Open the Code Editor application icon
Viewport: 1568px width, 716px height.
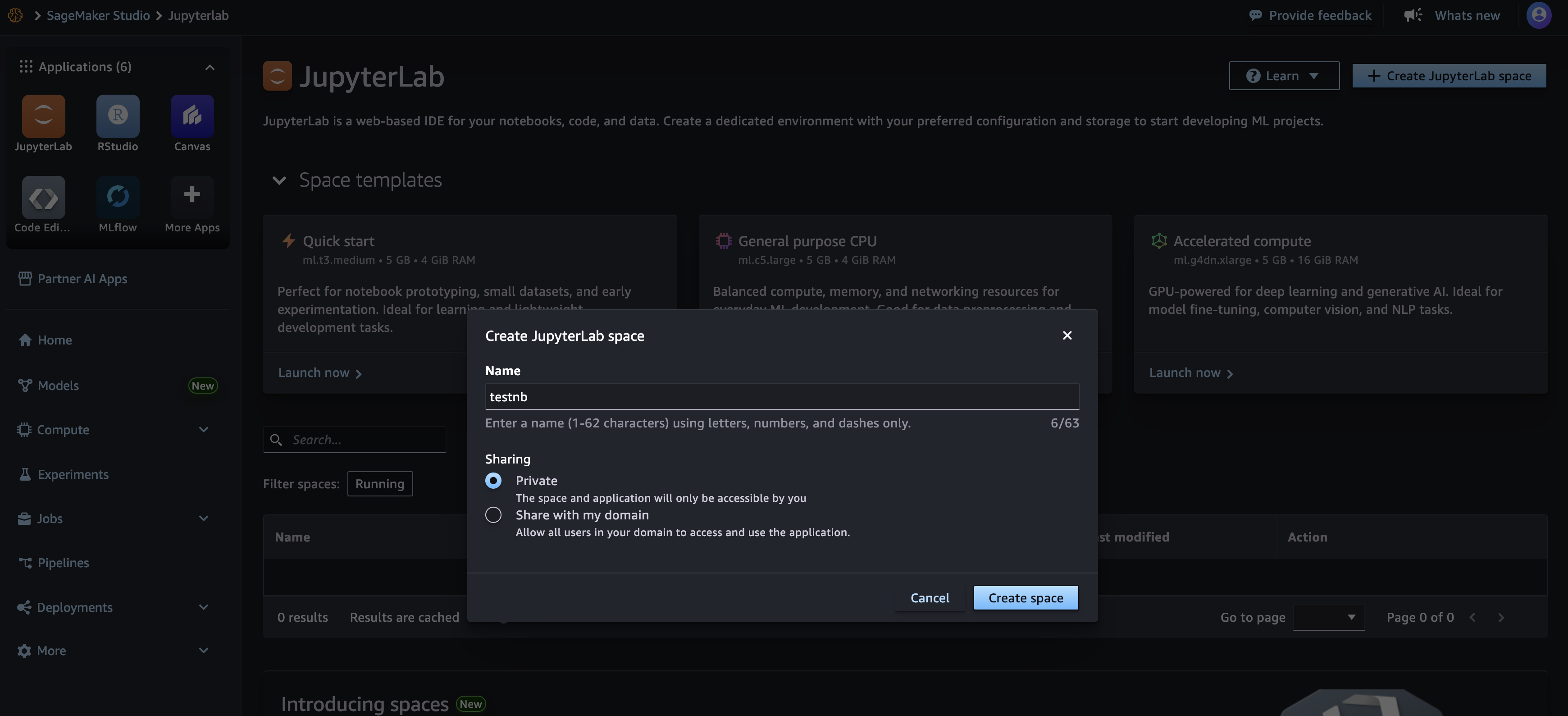[x=43, y=197]
